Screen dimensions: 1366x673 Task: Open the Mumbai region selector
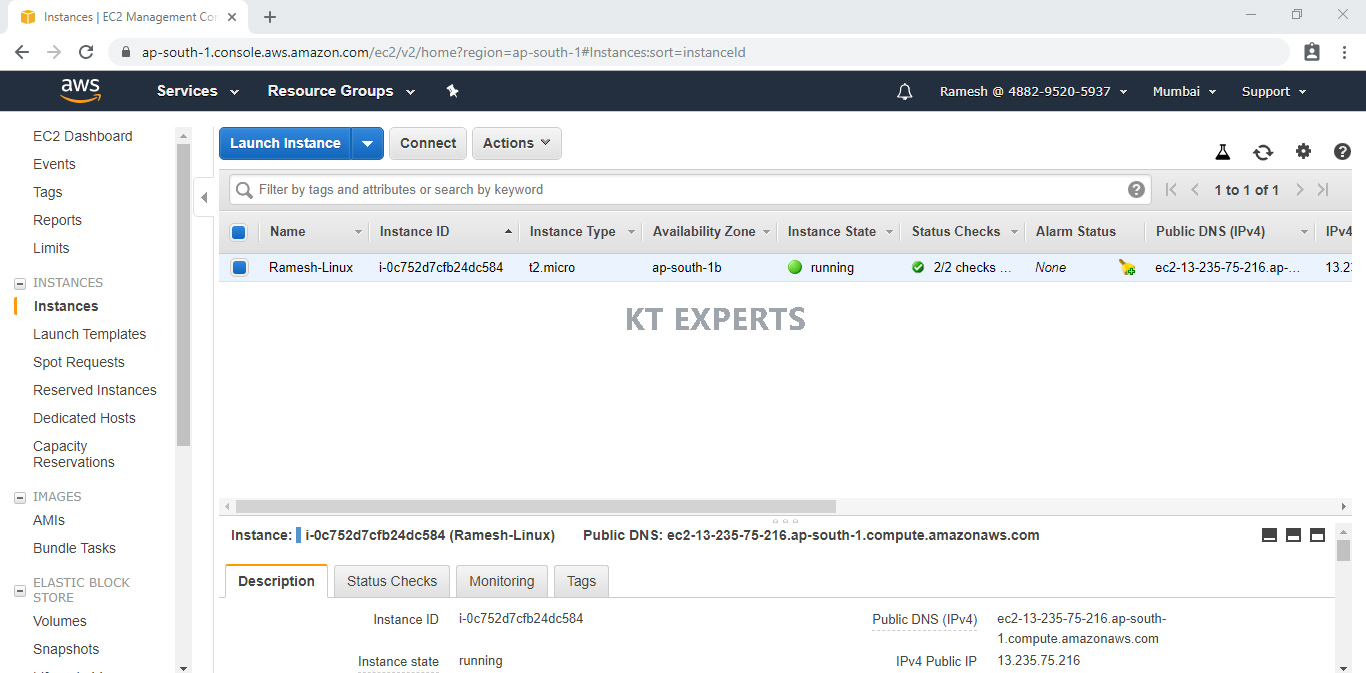[x=1184, y=91]
